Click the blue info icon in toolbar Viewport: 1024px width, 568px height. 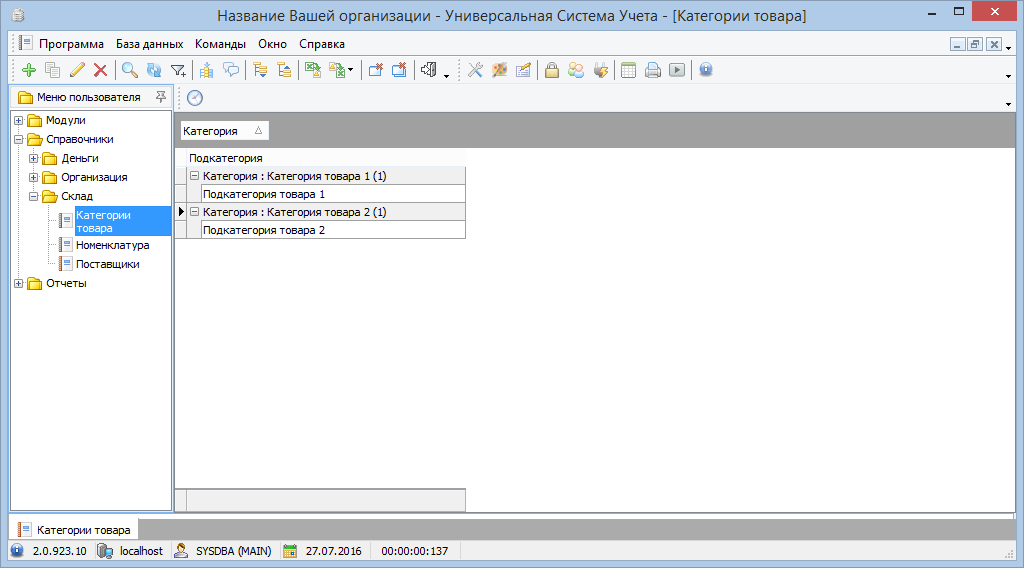click(705, 70)
